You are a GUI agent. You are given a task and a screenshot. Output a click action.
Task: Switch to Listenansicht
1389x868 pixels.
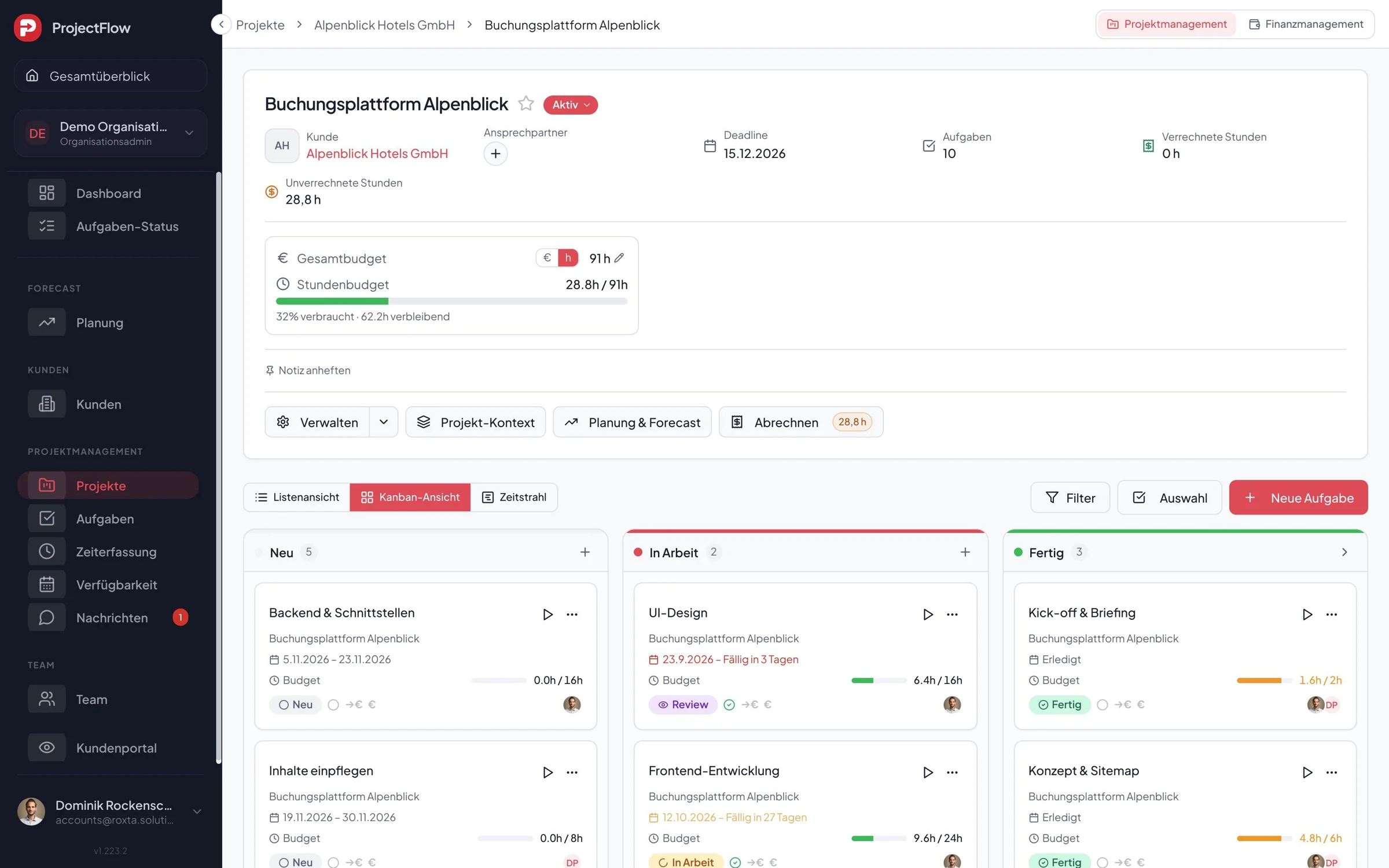pyautogui.click(x=297, y=497)
